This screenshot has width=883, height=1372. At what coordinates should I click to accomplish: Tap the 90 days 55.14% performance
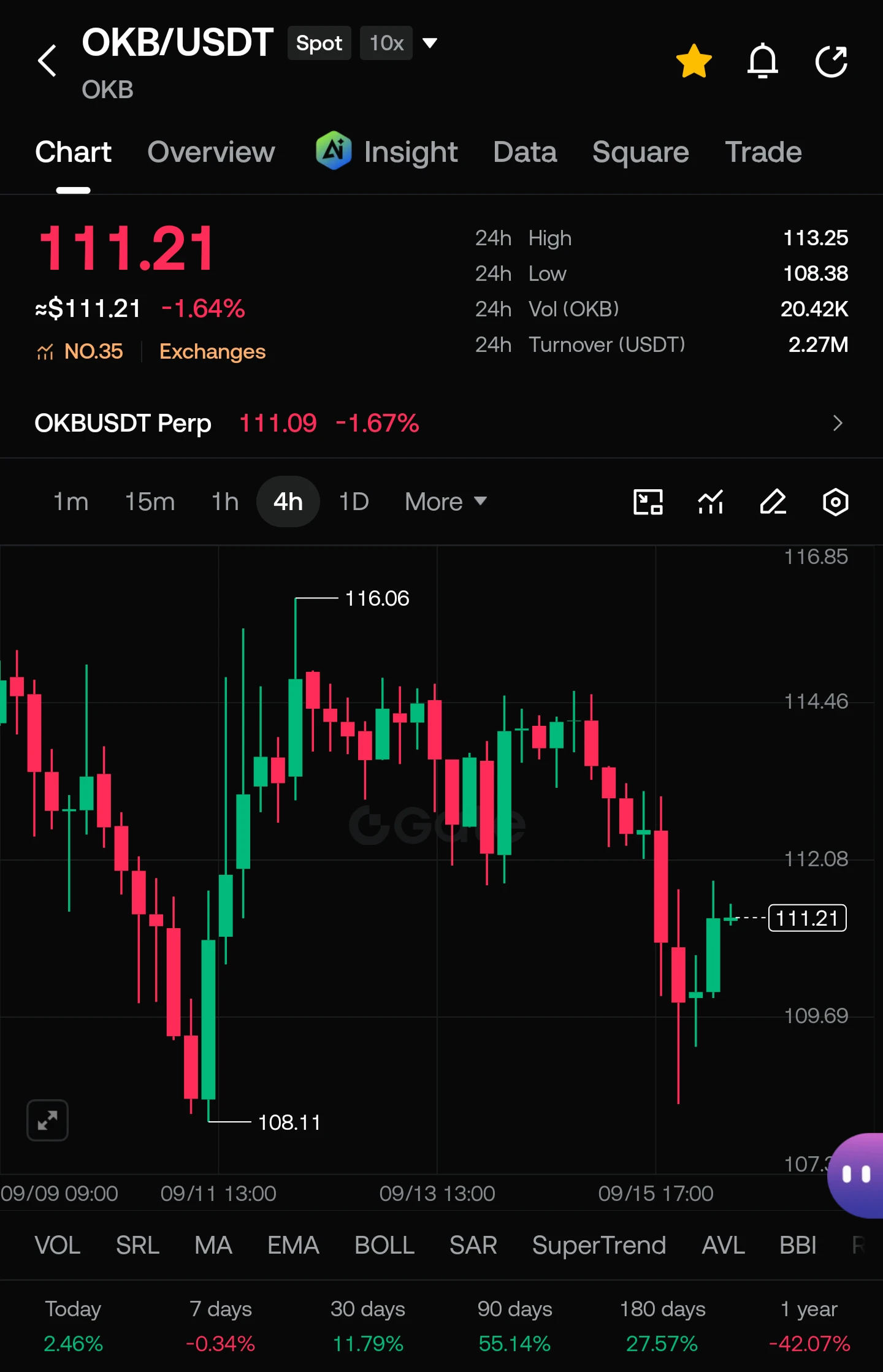[514, 1326]
